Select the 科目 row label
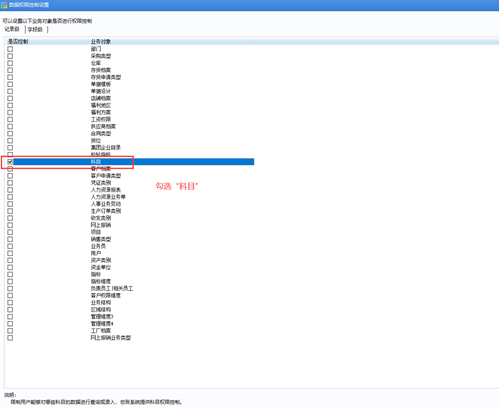This screenshot has height=408, width=499. 96,162
